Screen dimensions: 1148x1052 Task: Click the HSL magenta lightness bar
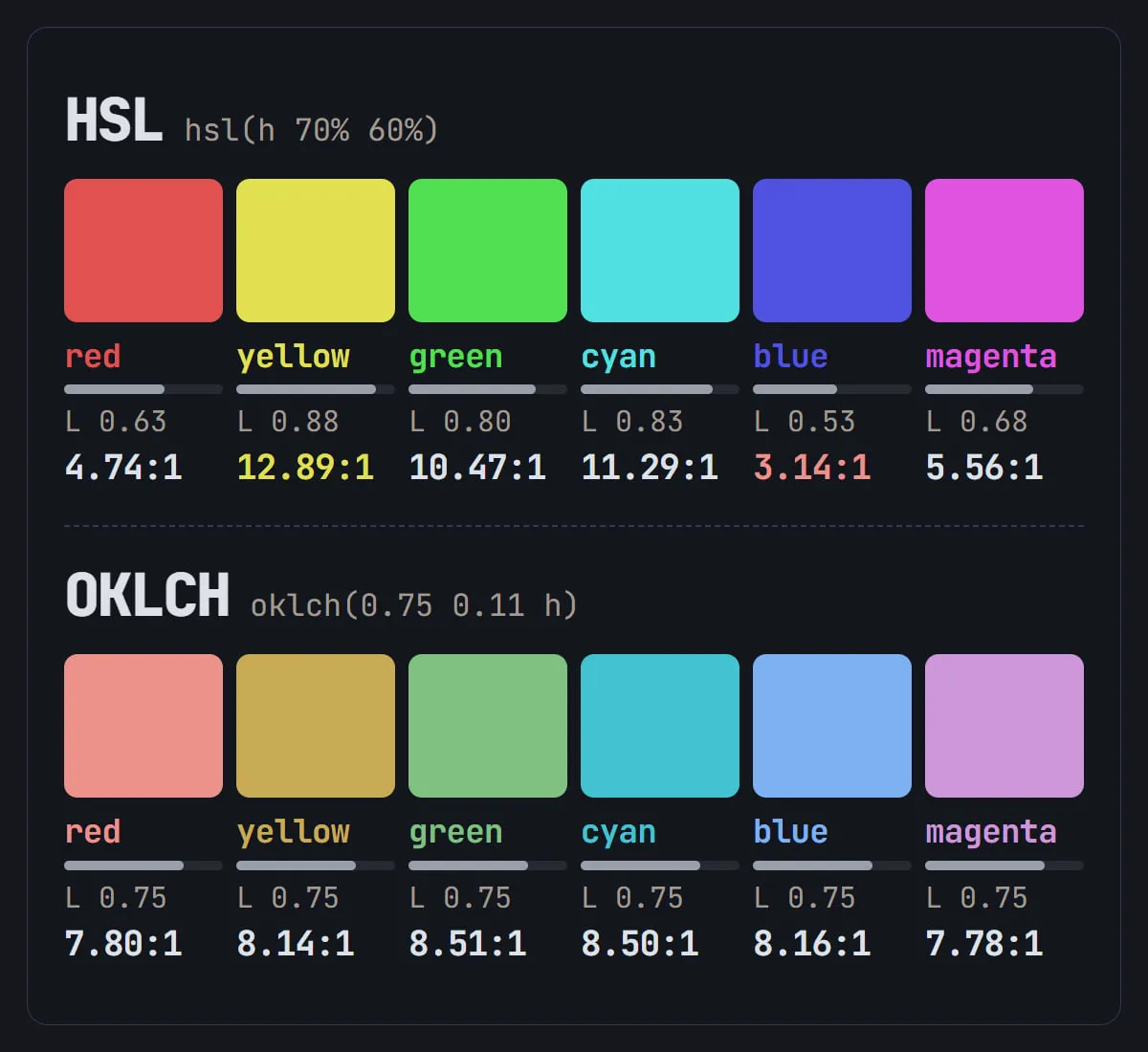(1004, 389)
